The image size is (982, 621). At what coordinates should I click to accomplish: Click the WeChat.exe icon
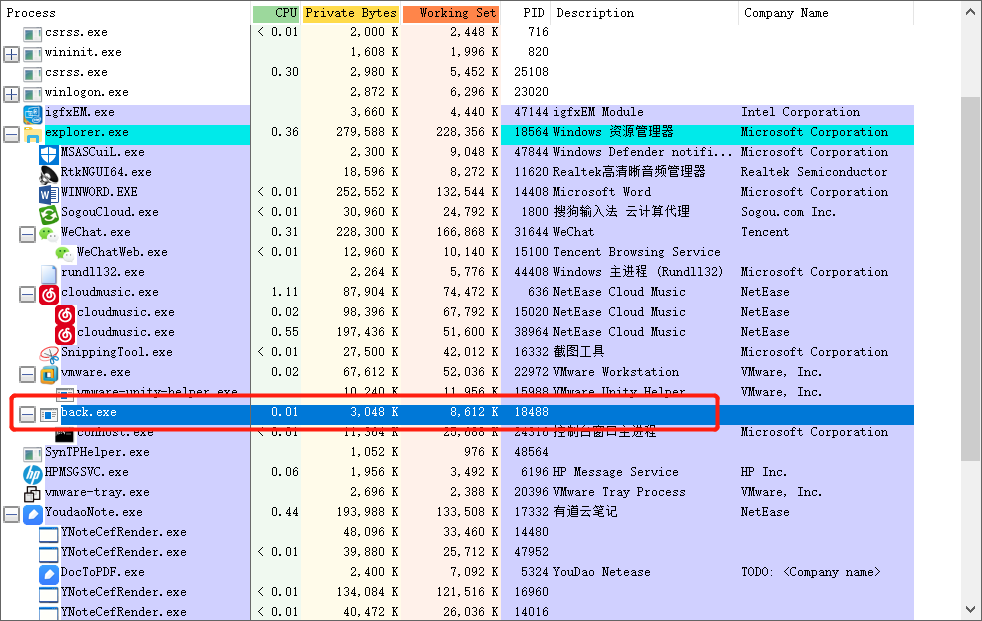coord(49,234)
